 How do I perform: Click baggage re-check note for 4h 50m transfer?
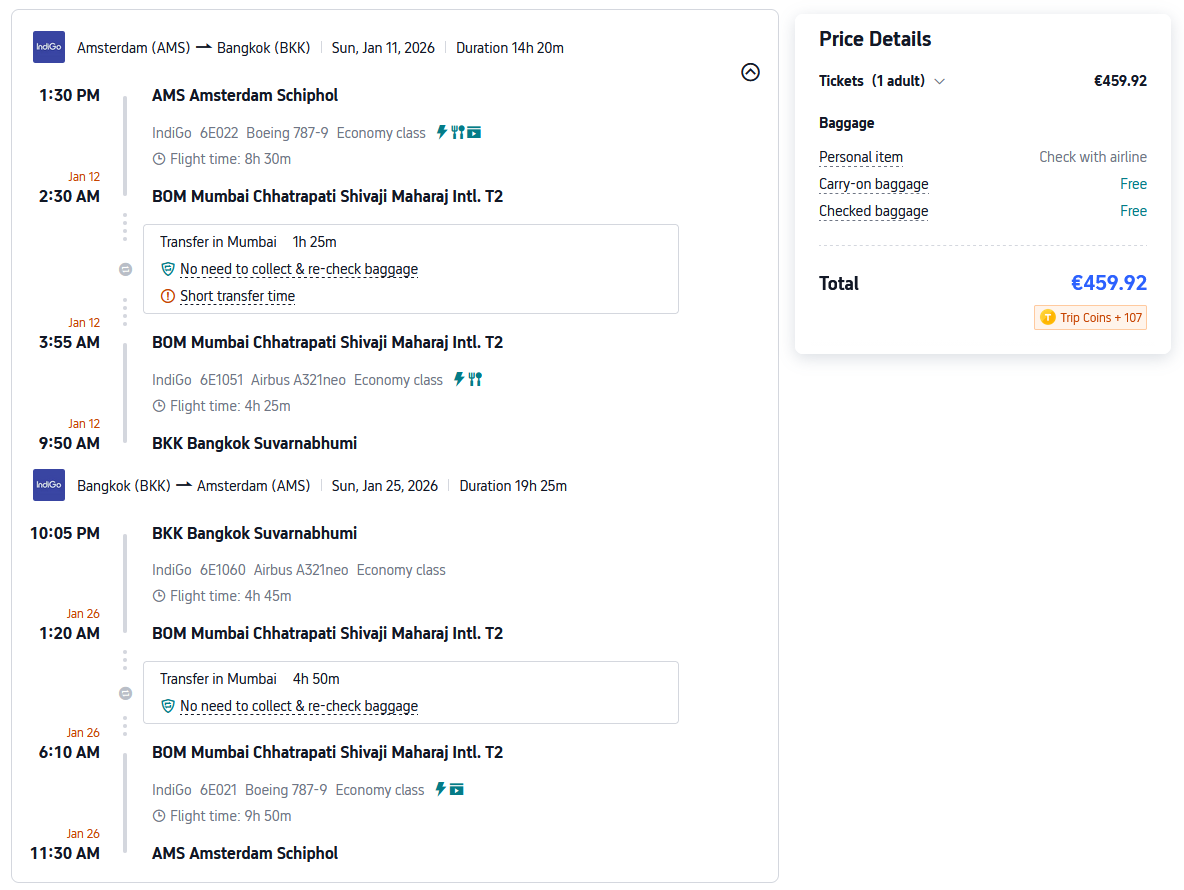tap(298, 706)
